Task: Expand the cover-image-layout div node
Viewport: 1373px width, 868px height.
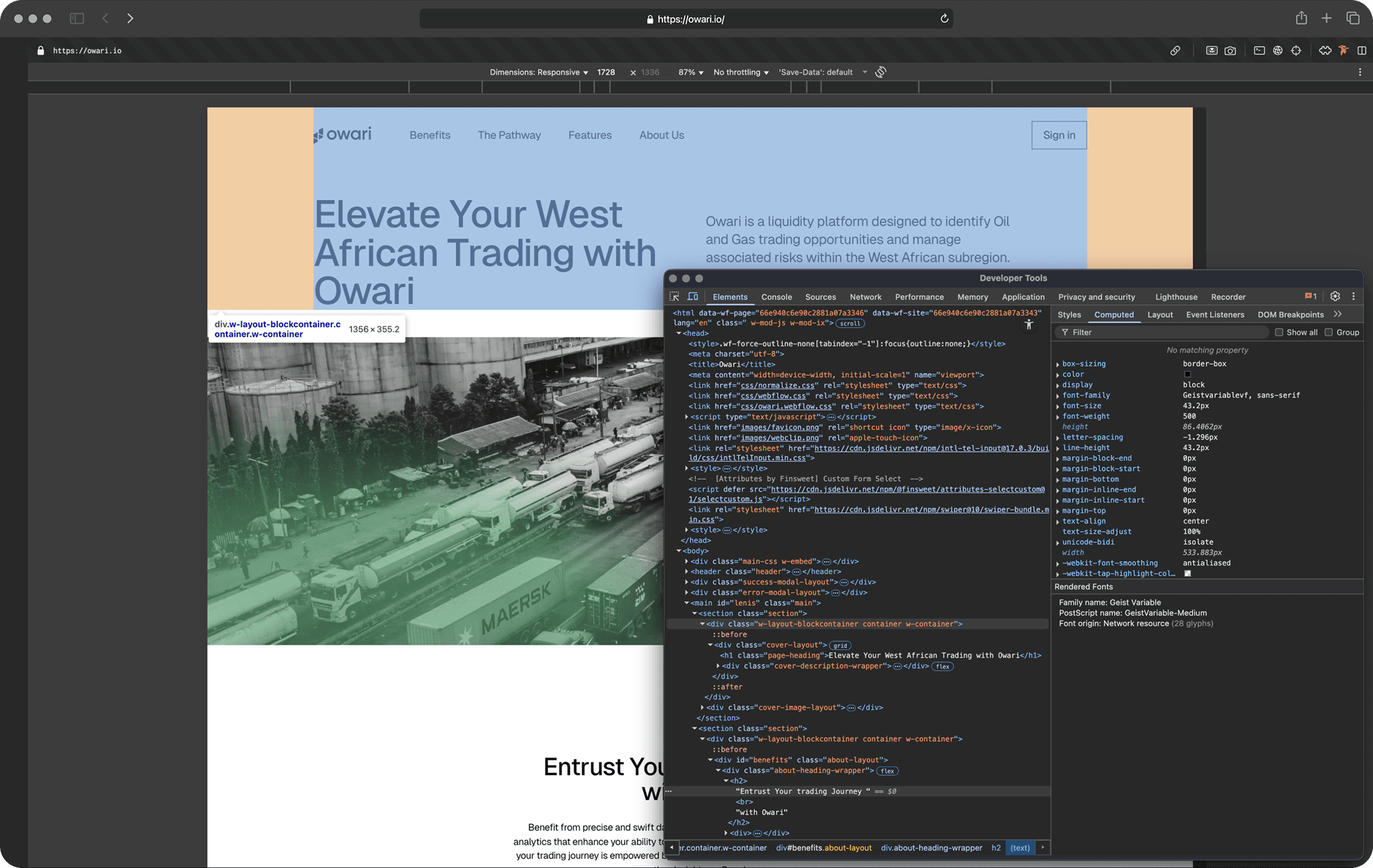Action: tap(702, 707)
